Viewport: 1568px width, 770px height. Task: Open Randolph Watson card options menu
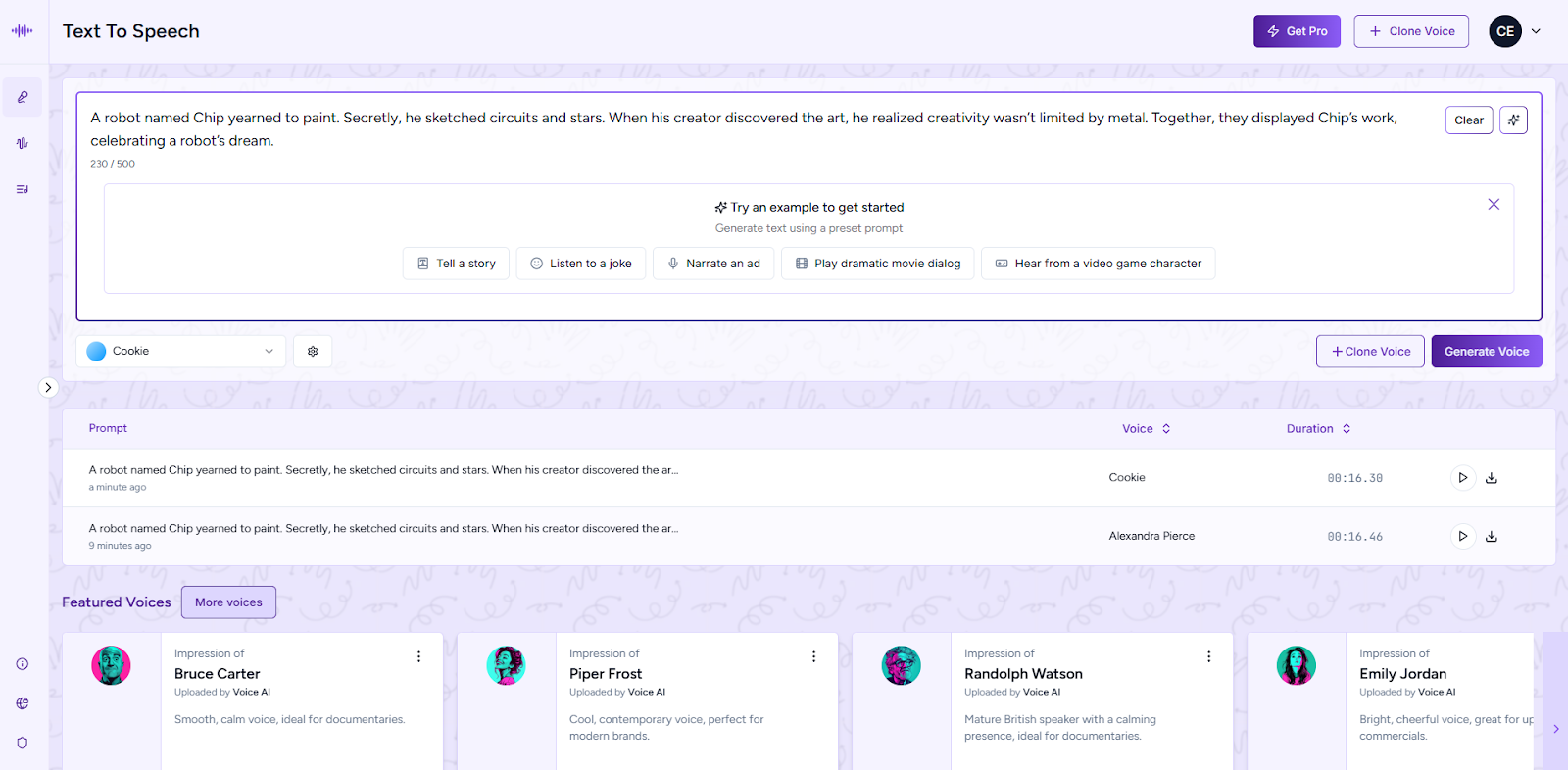coord(1208,657)
